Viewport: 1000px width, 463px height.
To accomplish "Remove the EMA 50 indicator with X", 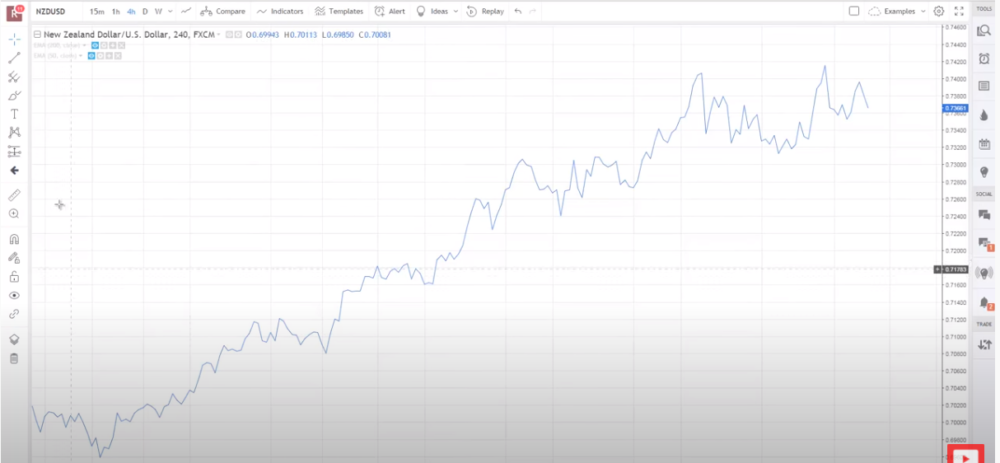I will (119, 55).
